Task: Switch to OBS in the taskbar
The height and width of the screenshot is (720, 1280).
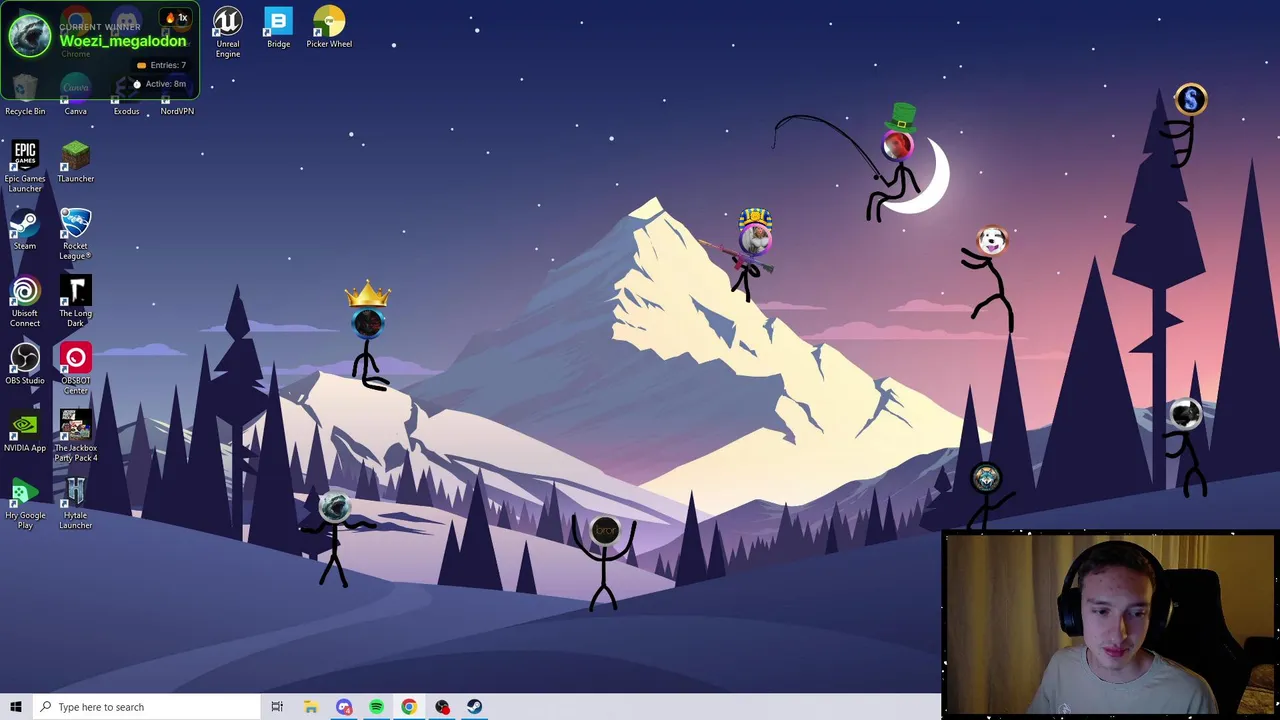Action: tap(442, 707)
